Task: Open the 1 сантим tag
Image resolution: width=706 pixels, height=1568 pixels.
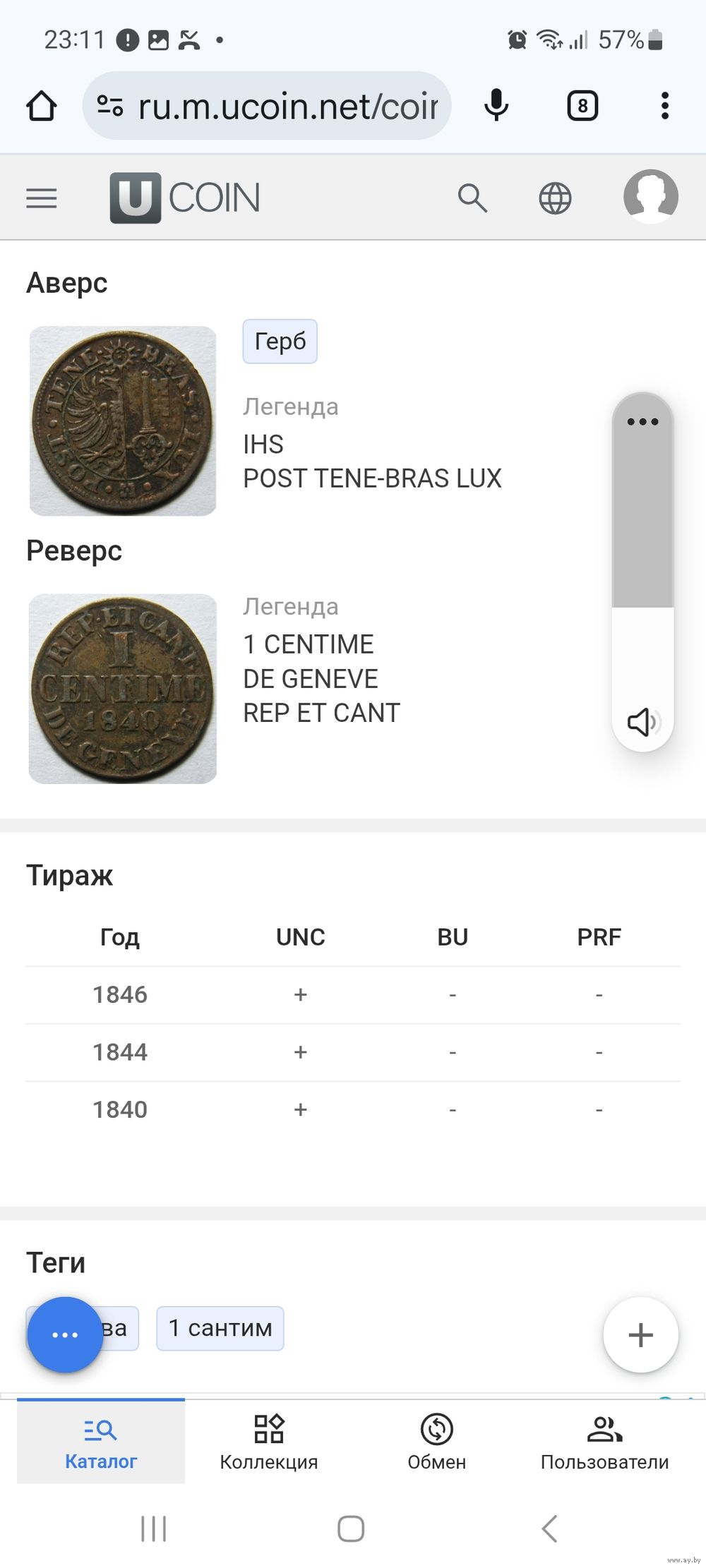Action: pyautogui.click(x=220, y=1328)
